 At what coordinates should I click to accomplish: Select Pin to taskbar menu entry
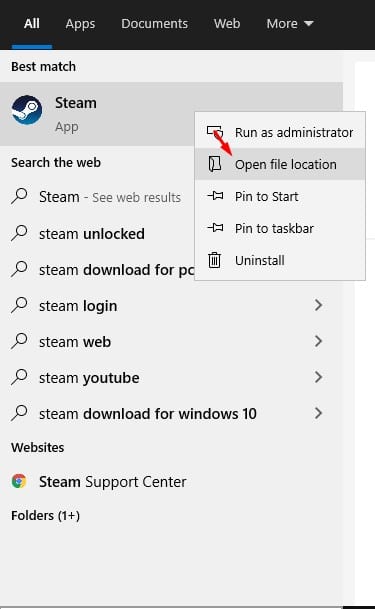point(280,228)
